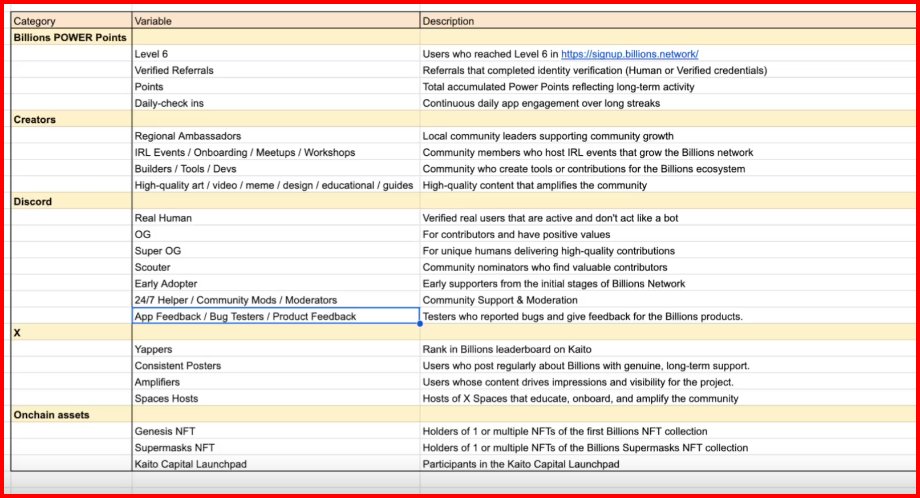Select the 'For unique humans delivering high-quality contributions' cell
The width and height of the screenshot is (920, 498).
click(x=668, y=250)
